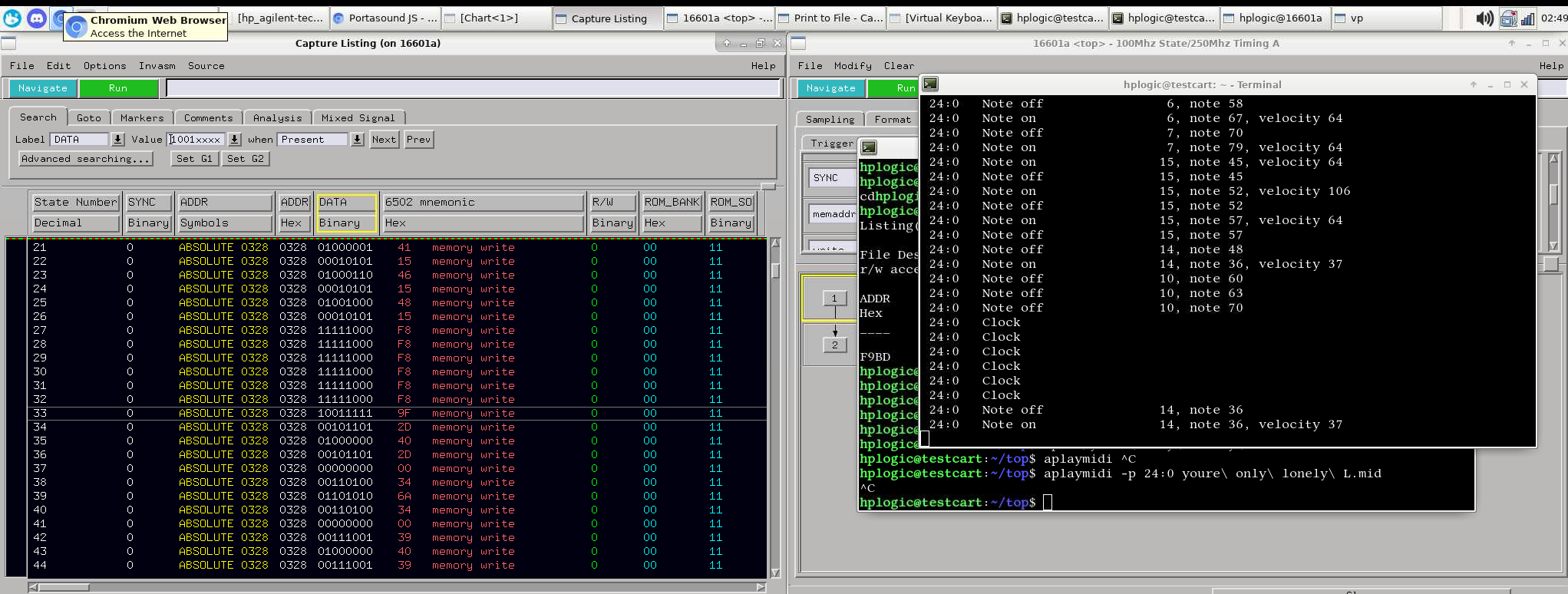
Task: Switch to the Markers tab
Action: (142, 117)
